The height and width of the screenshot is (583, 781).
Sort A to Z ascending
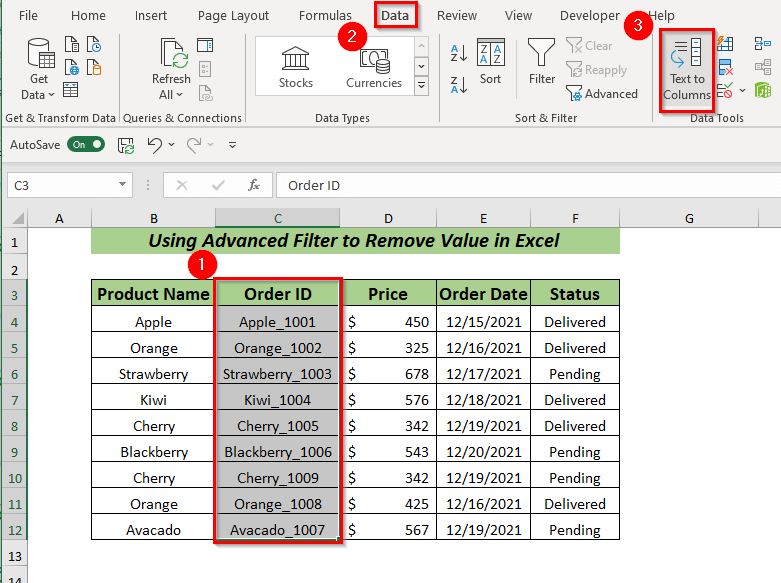[459, 53]
